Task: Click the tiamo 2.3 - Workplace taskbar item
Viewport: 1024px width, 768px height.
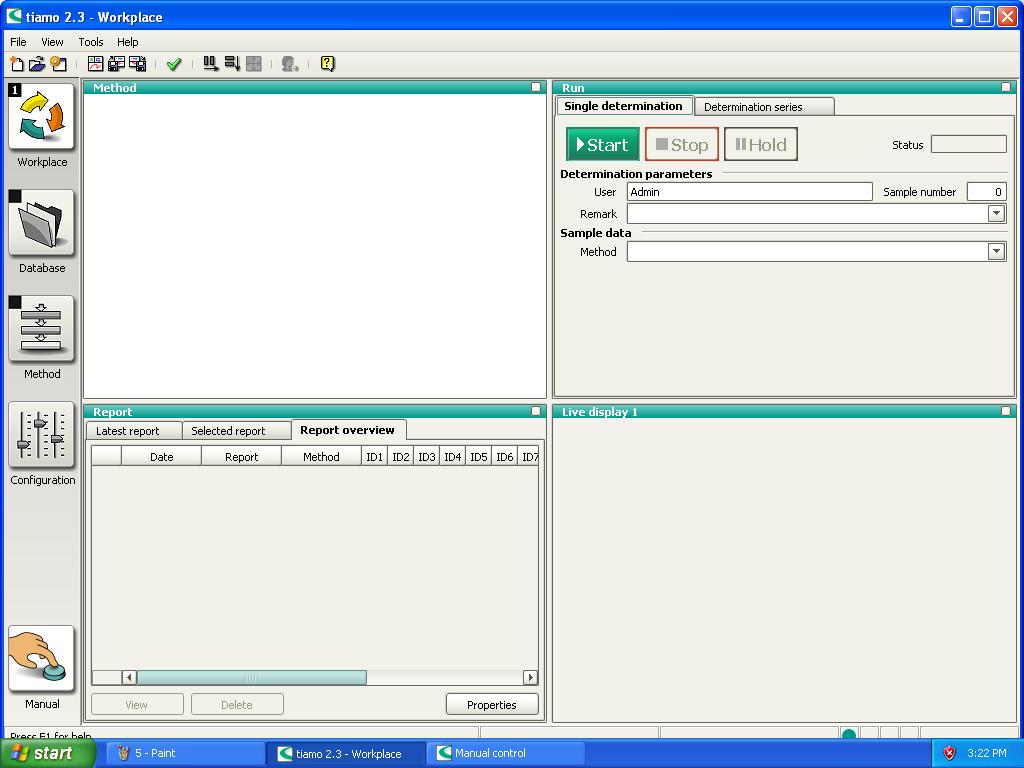Action: coord(345,753)
